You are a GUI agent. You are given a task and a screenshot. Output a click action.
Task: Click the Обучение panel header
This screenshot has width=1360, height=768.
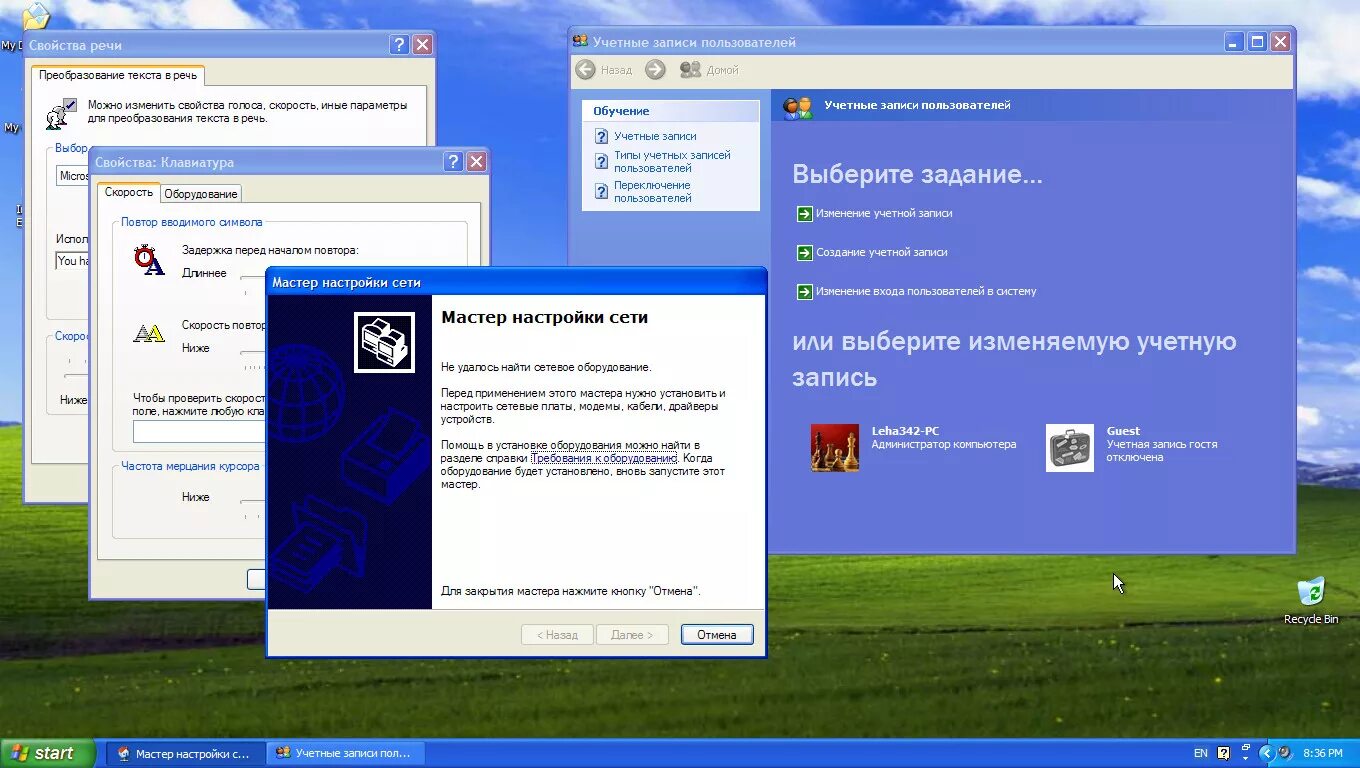[671, 111]
